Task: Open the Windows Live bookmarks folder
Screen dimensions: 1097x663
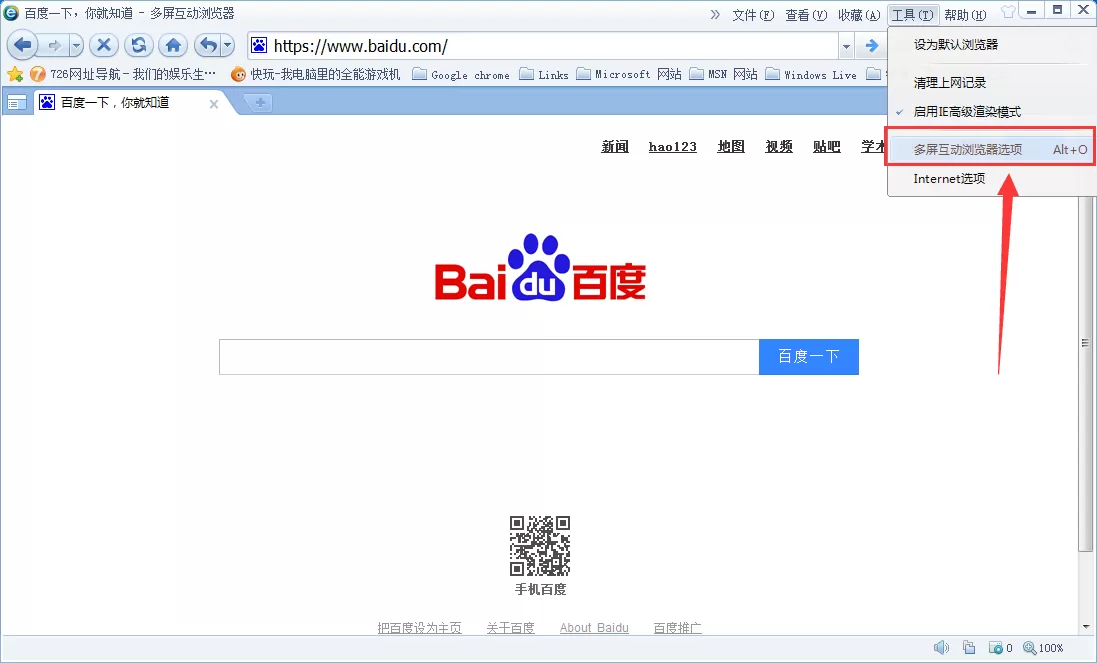Action: click(811, 74)
